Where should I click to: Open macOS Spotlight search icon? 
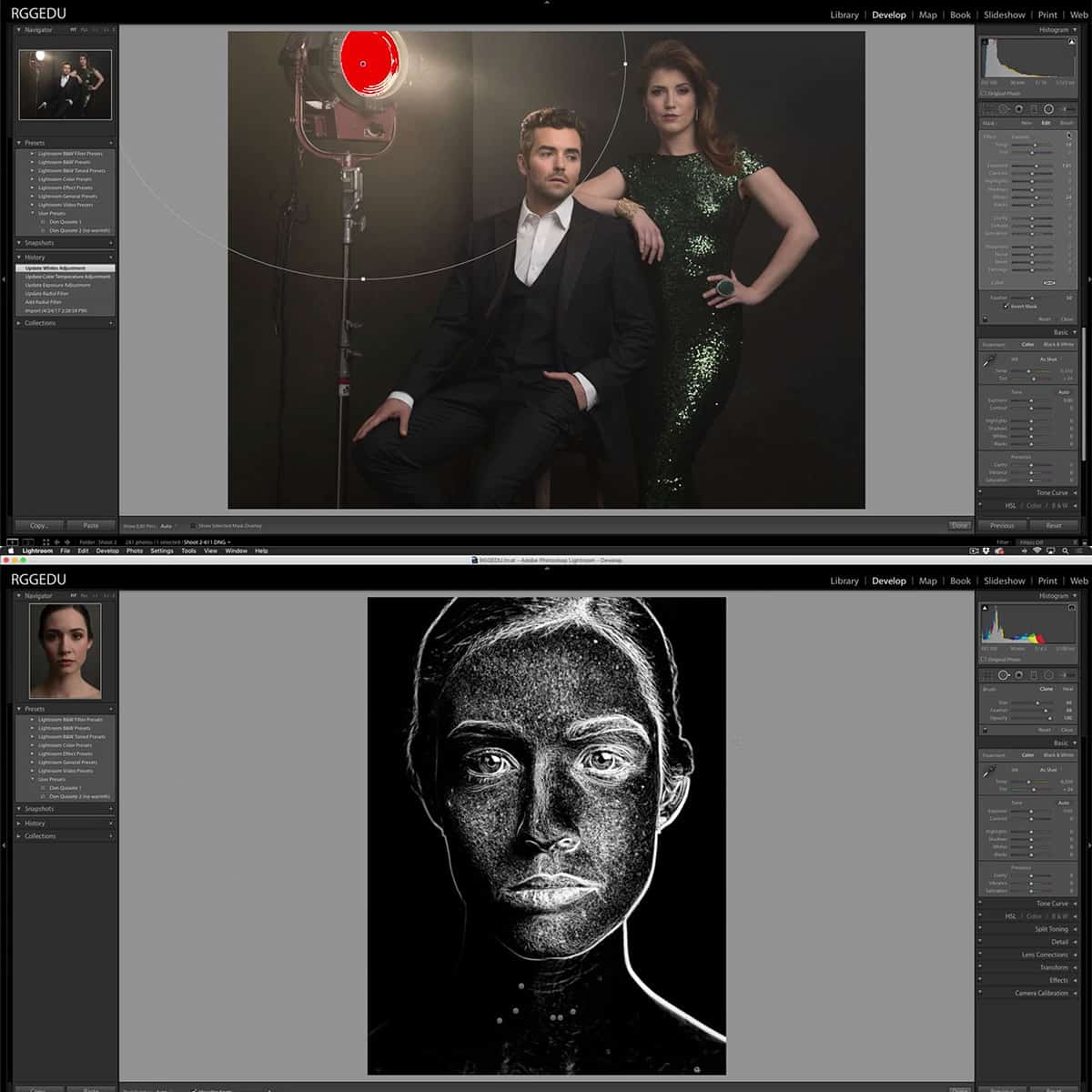click(x=1065, y=551)
